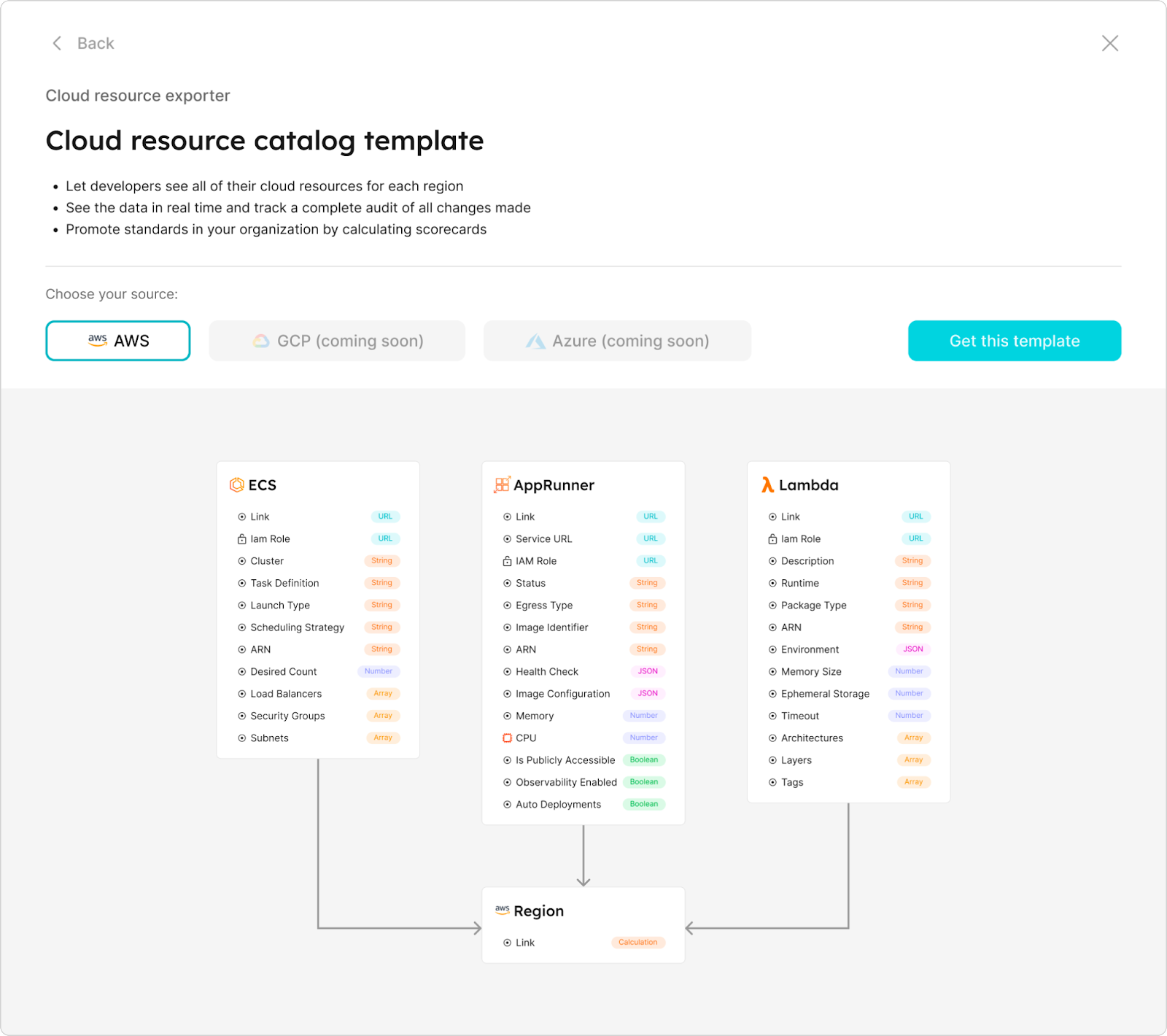The width and height of the screenshot is (1167, 1036).
Task: Click the "Load Balancers" property
Action: [x=286, y=694]
